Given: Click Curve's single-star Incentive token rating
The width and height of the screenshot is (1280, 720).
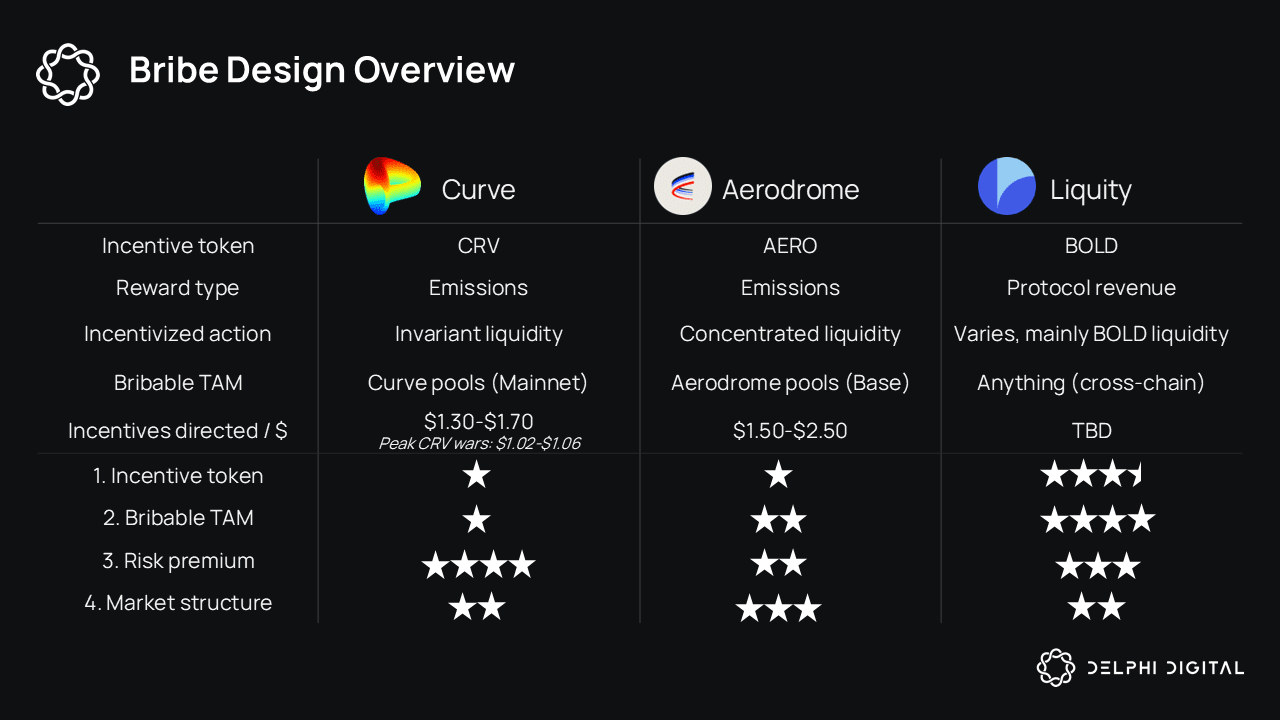Looking at the screenshot, I should [477, 474].
